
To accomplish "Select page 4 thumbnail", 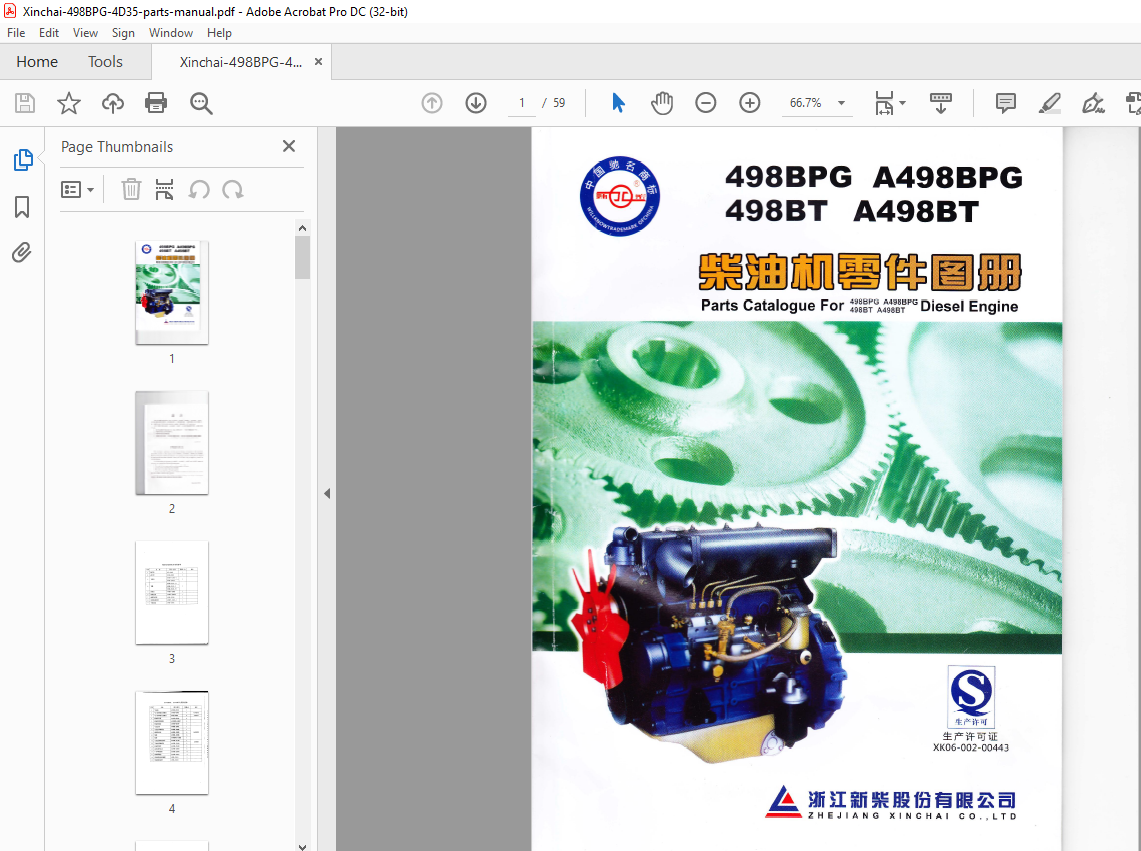I will 172,743.
